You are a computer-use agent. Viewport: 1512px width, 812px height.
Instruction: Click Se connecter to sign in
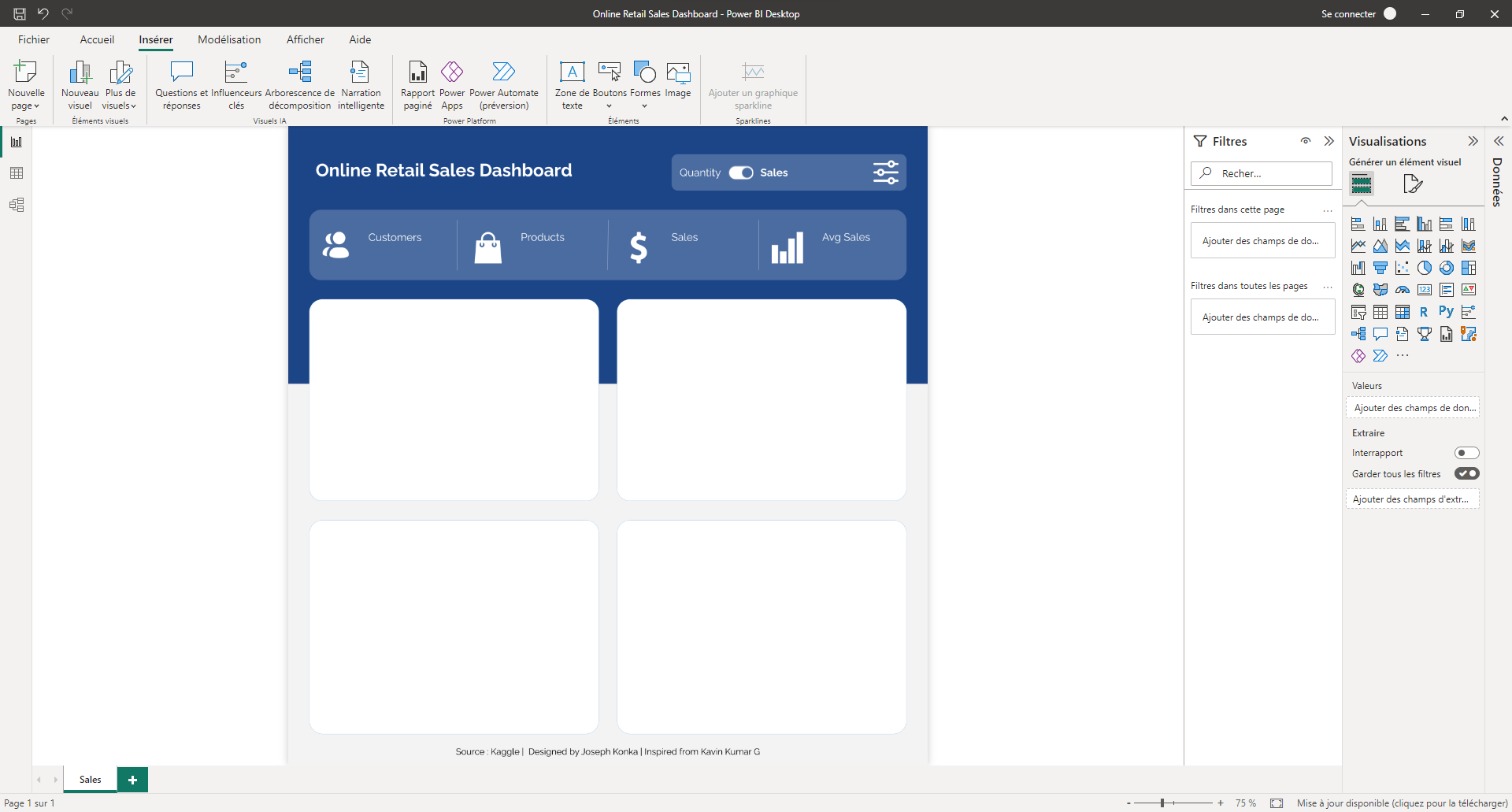(1359, 13)
